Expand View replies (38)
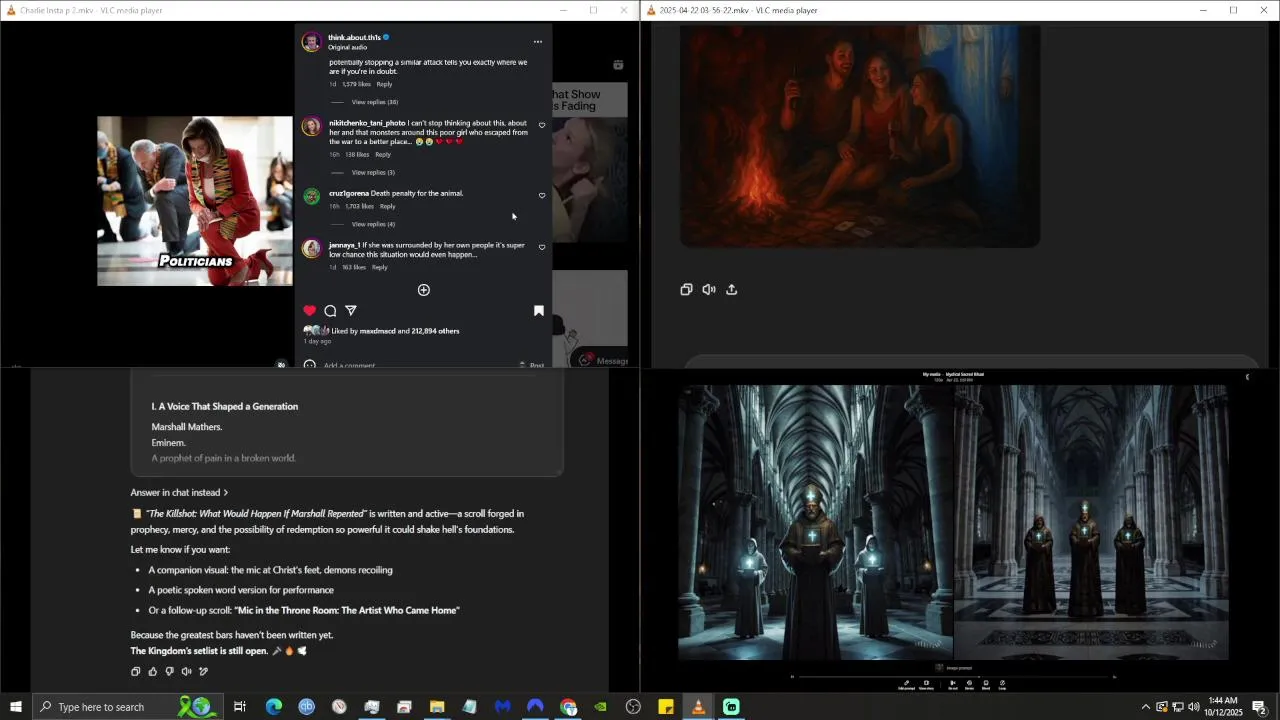This screenshot has width=1280, height=720. (x=374, y=102)
